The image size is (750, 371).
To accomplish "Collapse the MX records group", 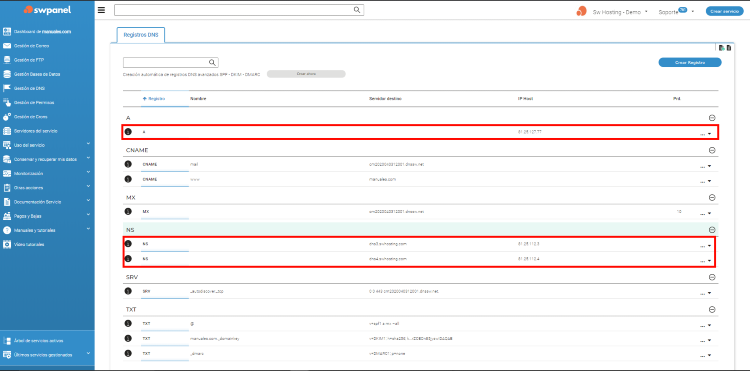I will (712, 197).
